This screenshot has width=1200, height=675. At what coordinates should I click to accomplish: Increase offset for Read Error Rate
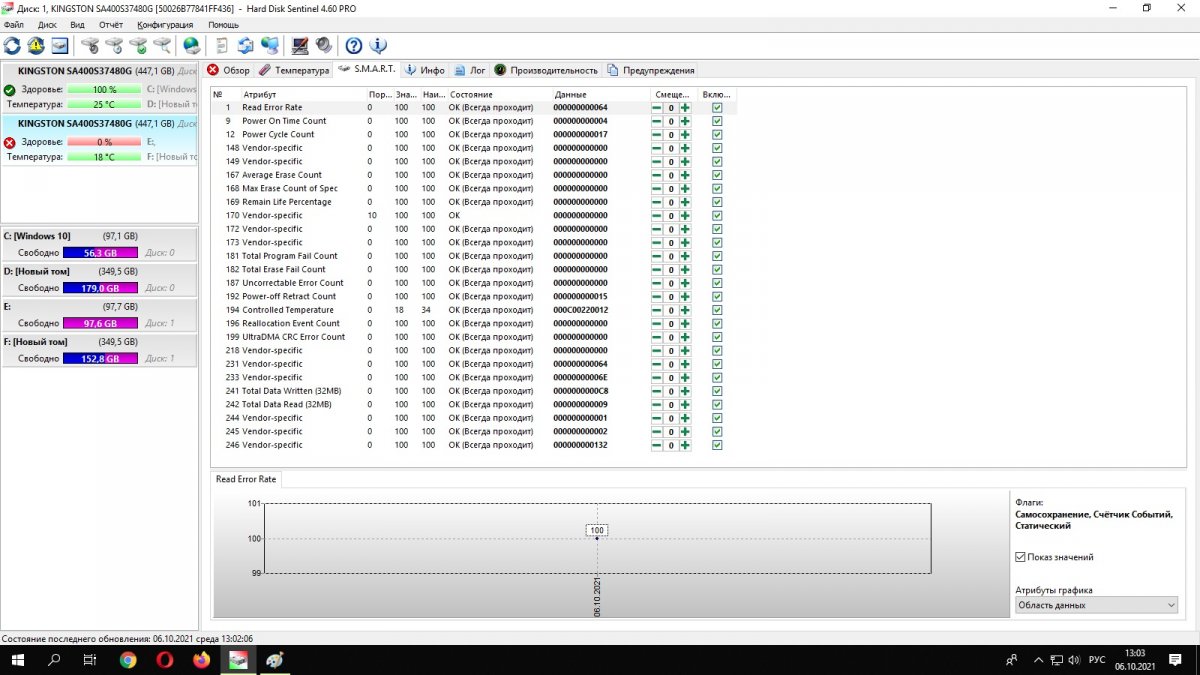[685, 107]
